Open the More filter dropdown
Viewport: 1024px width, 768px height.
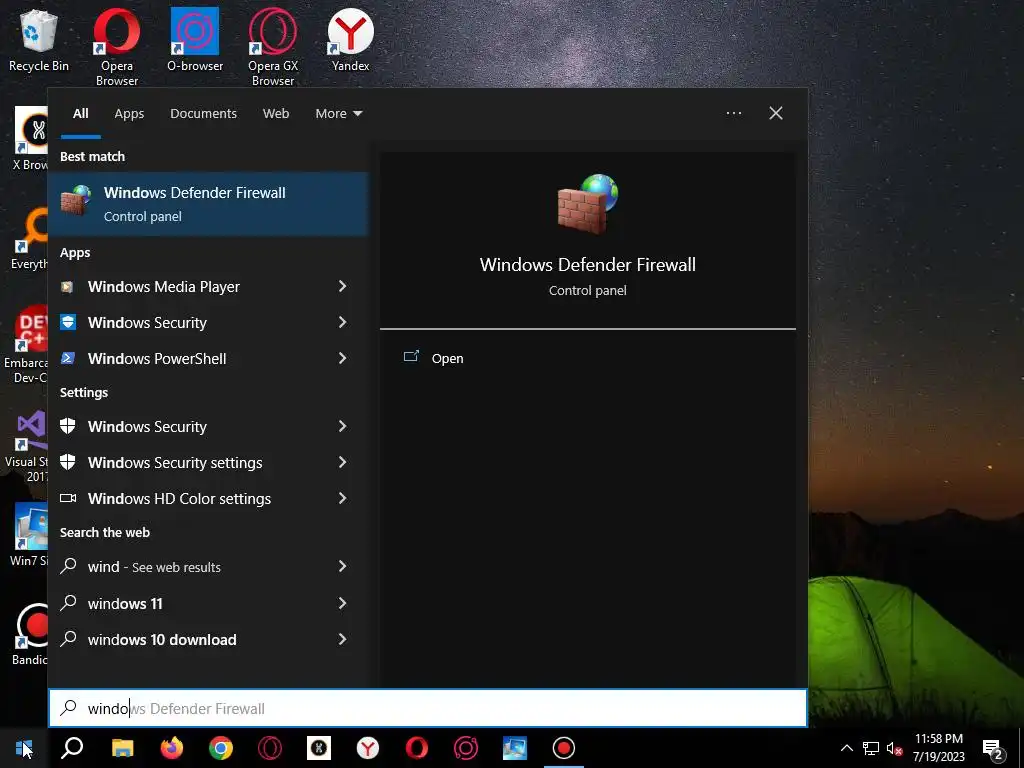[x=338, y=114]
